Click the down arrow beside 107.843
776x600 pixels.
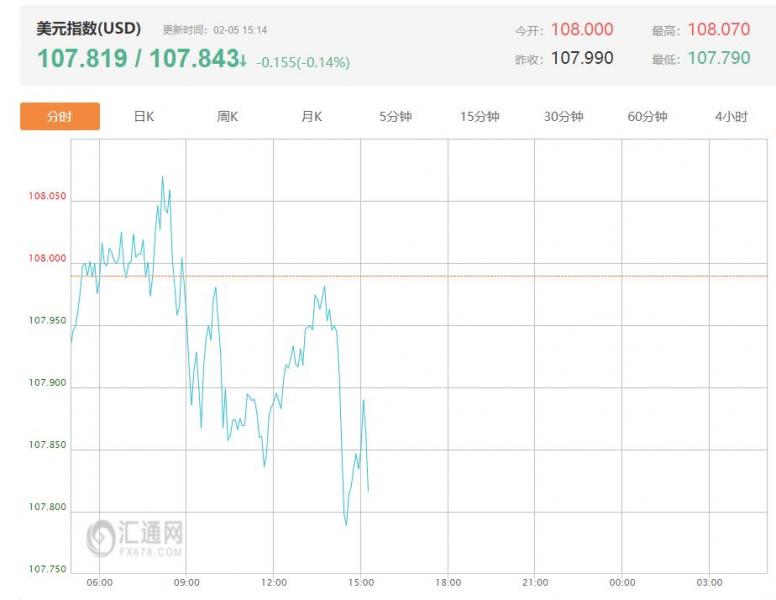[243, 60]
